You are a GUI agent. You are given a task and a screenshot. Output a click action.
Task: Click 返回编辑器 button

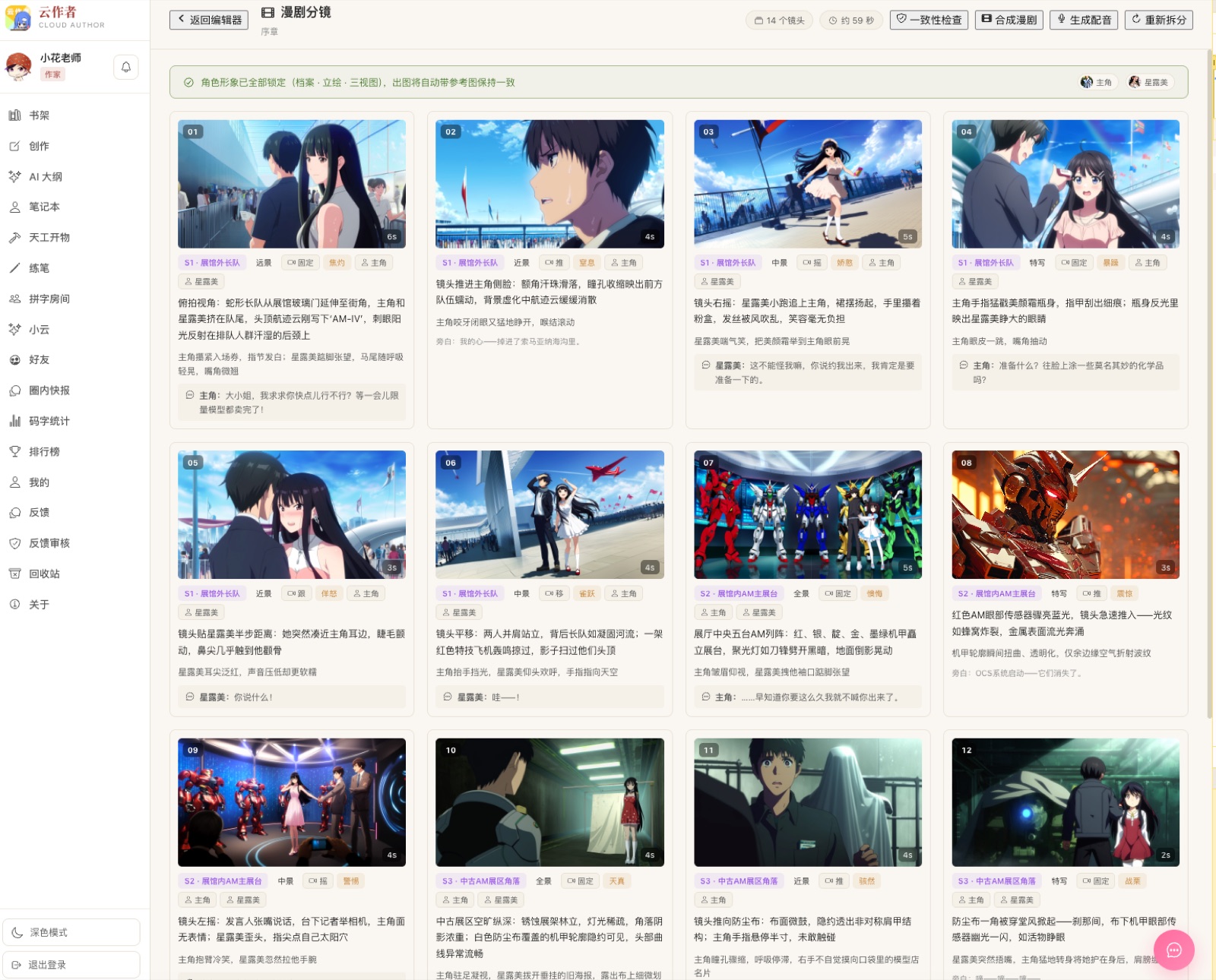tap(209, 20)
